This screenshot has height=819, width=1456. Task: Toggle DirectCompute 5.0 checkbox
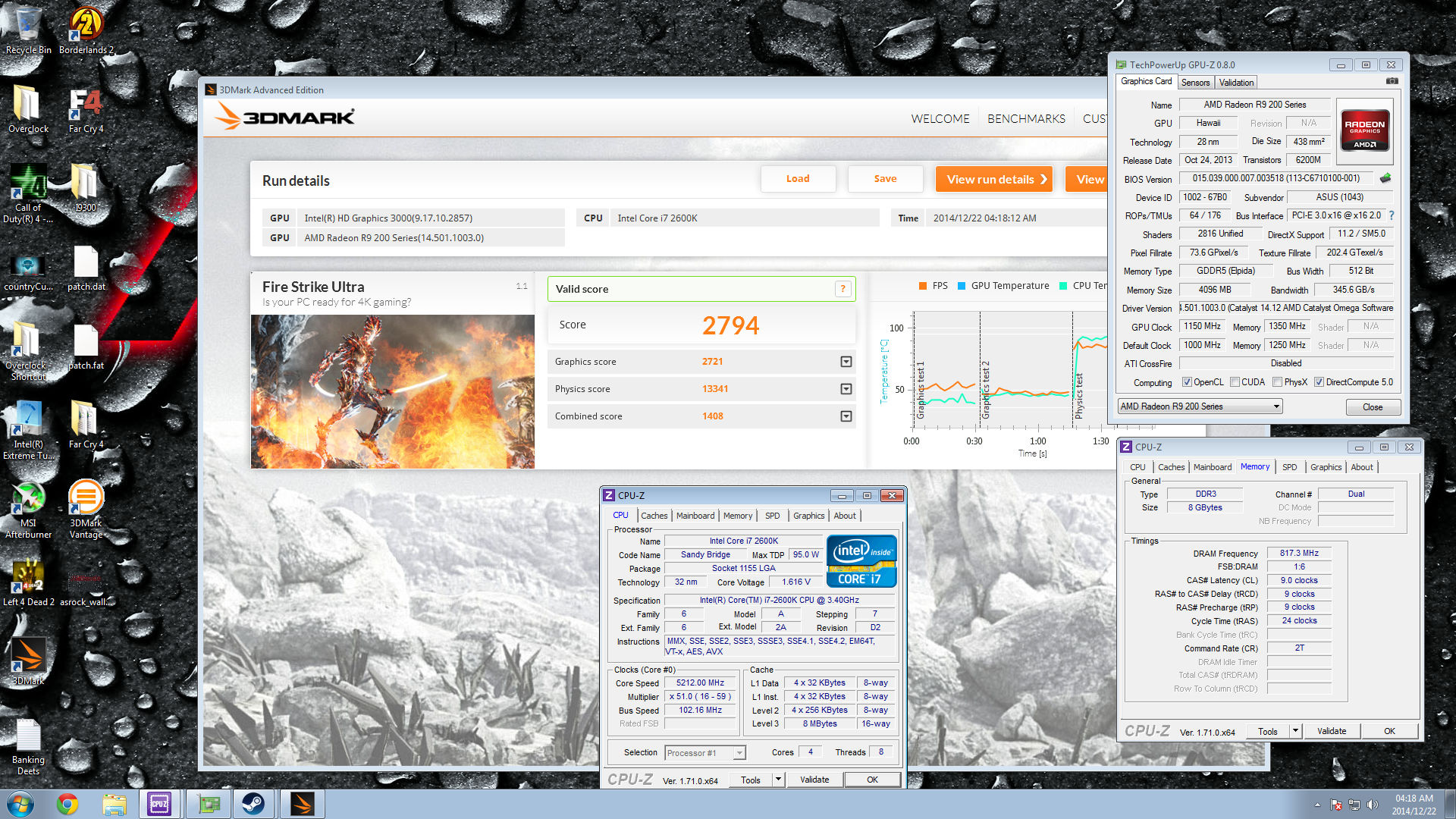point(1319,382)
